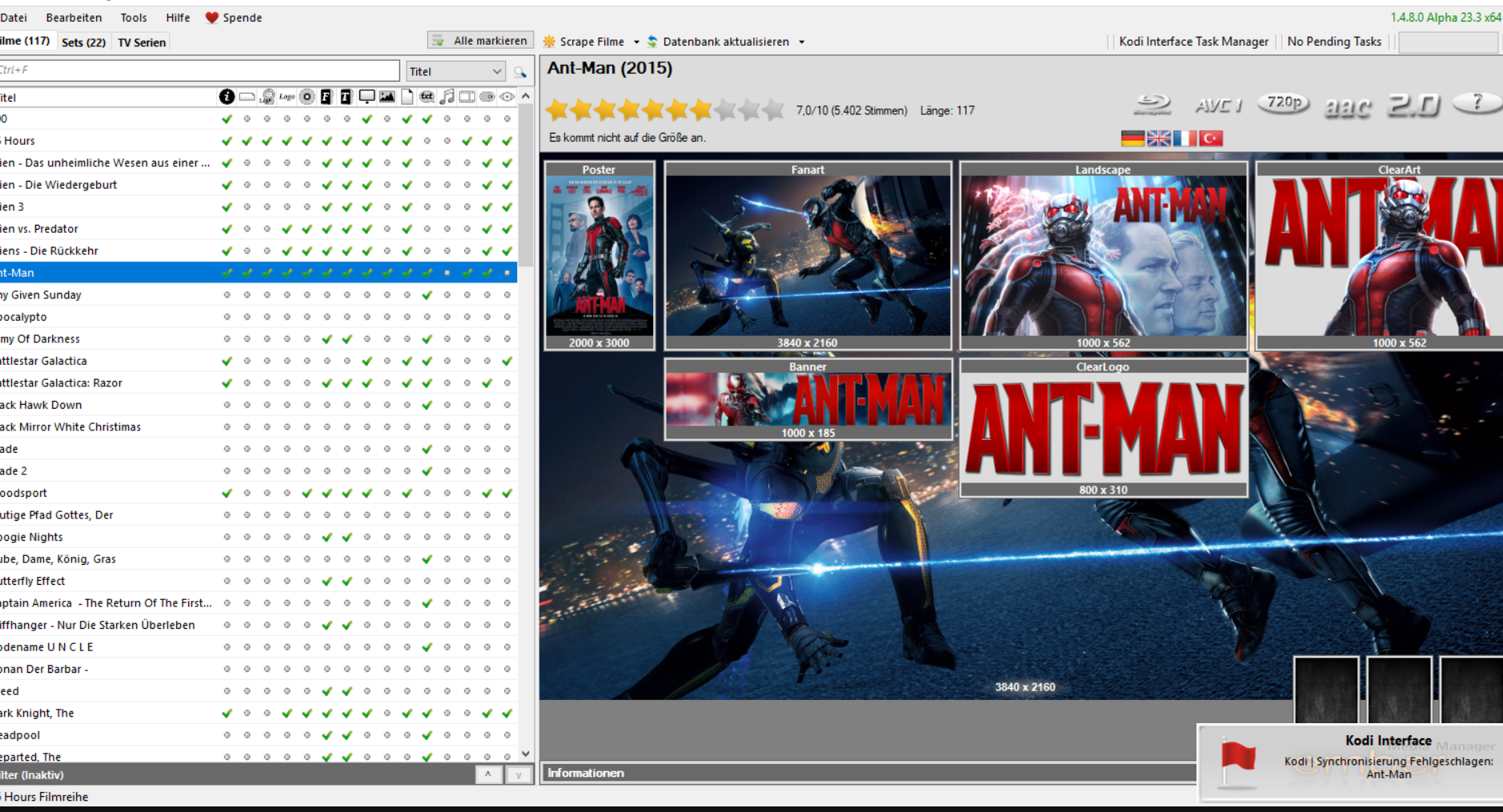Click the movie list scroll-down arrow
The image size is (1503, 812).
pyautogui.click(x=526, y=754)
